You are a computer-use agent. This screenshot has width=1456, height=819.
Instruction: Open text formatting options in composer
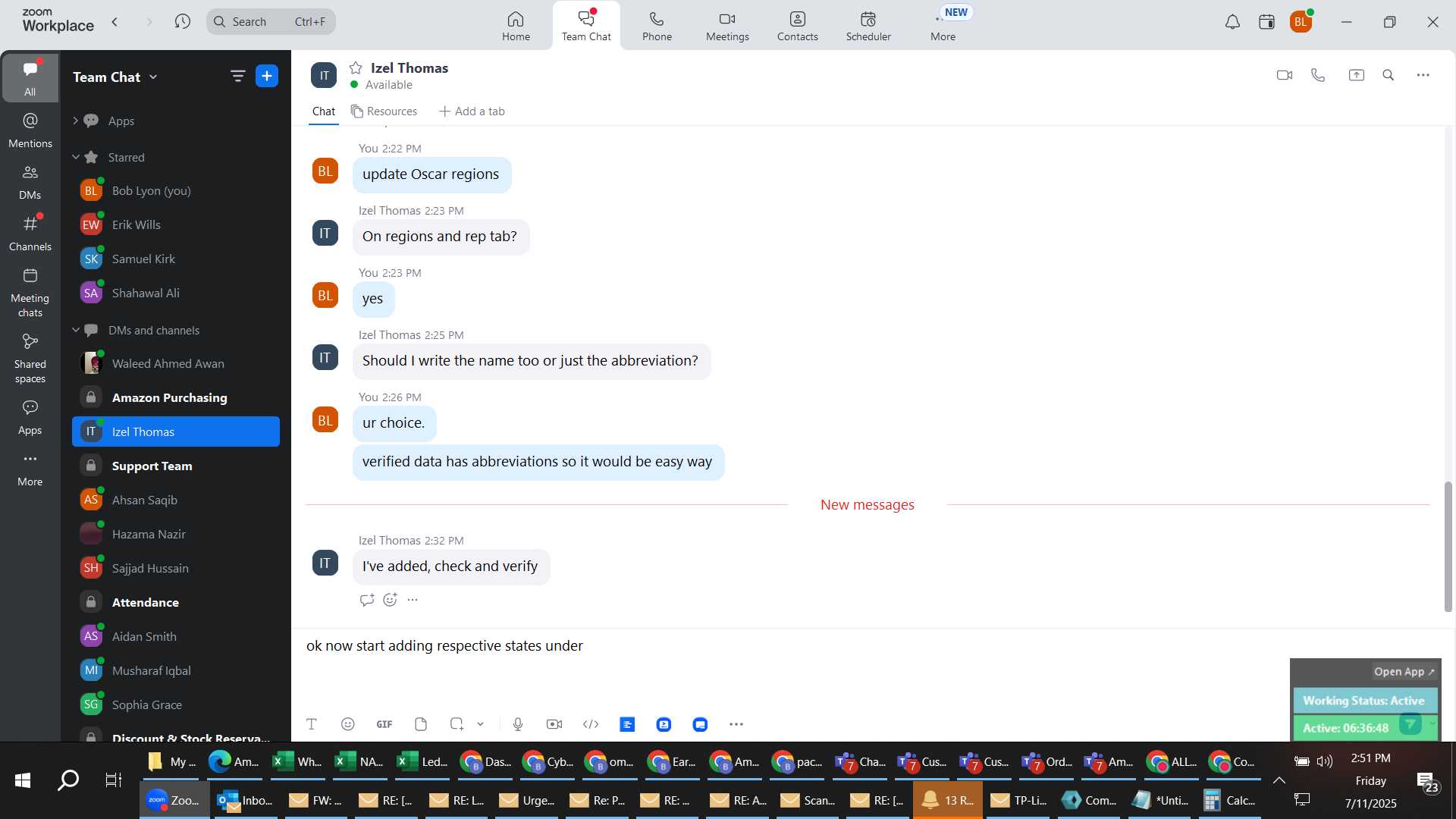coord(311,724)
